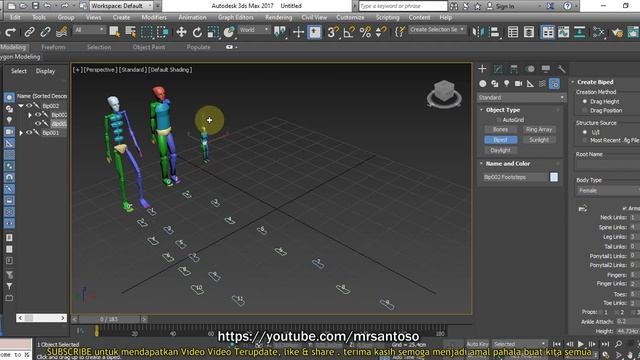
Task: Open the Graph Editors menu
Action: tap(236, 18)
